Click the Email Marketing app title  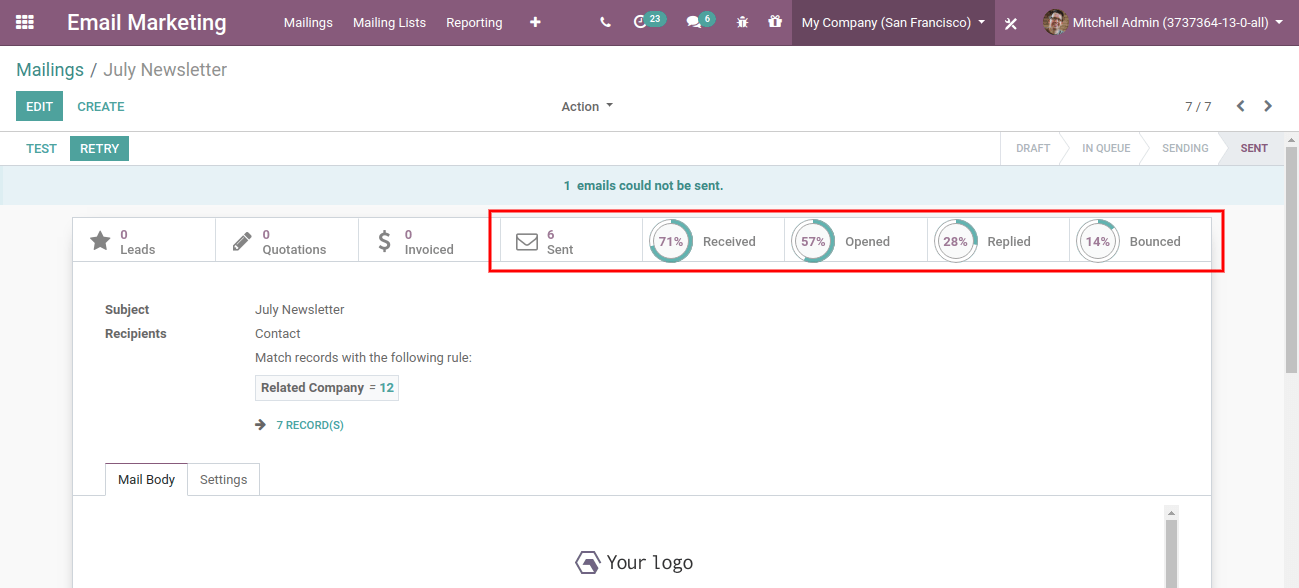pos(147,22)
